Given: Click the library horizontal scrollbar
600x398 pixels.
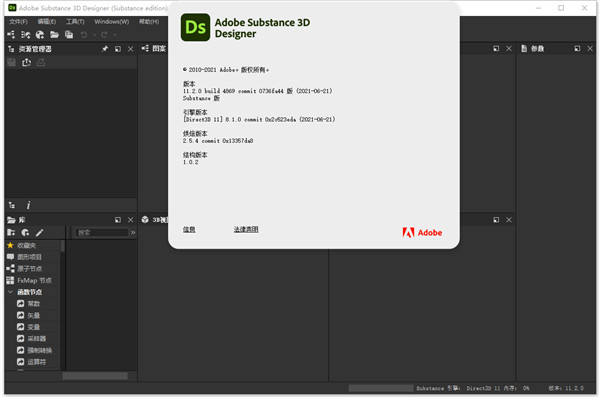Looking at the screenshot, I should 95,376.
